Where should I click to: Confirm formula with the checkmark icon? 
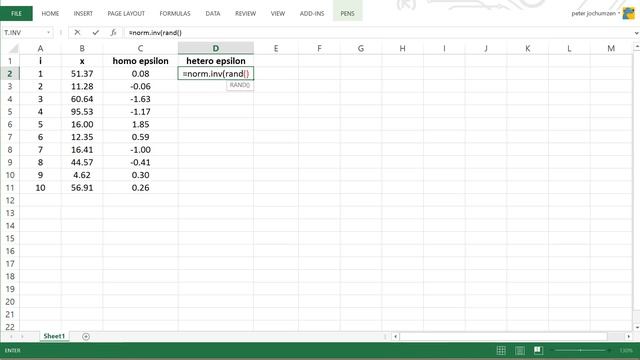click(x=96, y=32)
